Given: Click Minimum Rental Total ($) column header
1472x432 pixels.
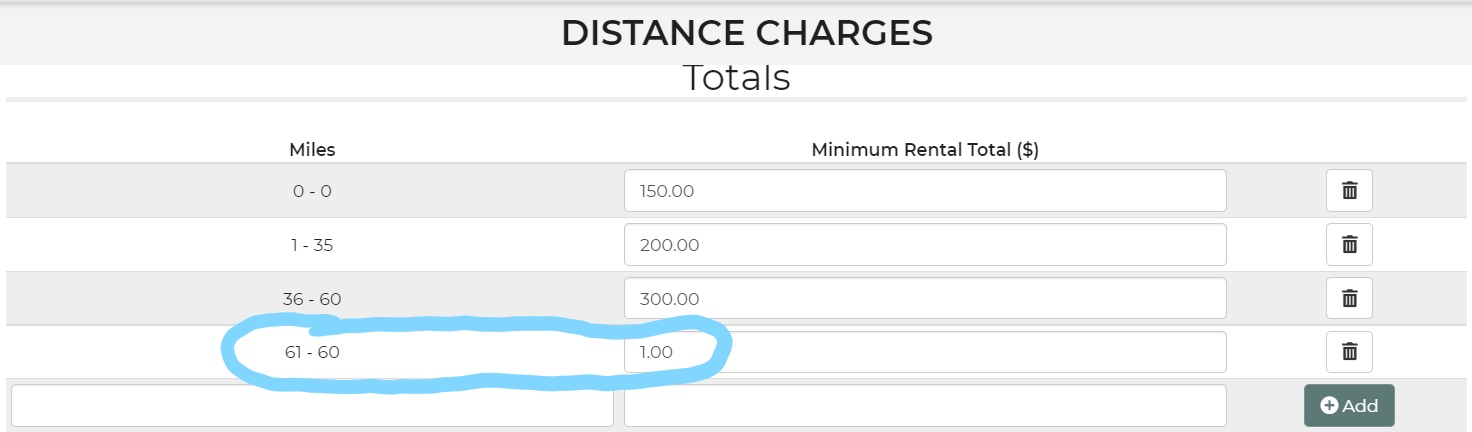Looking at the screenshot, I should click(925, 150).
